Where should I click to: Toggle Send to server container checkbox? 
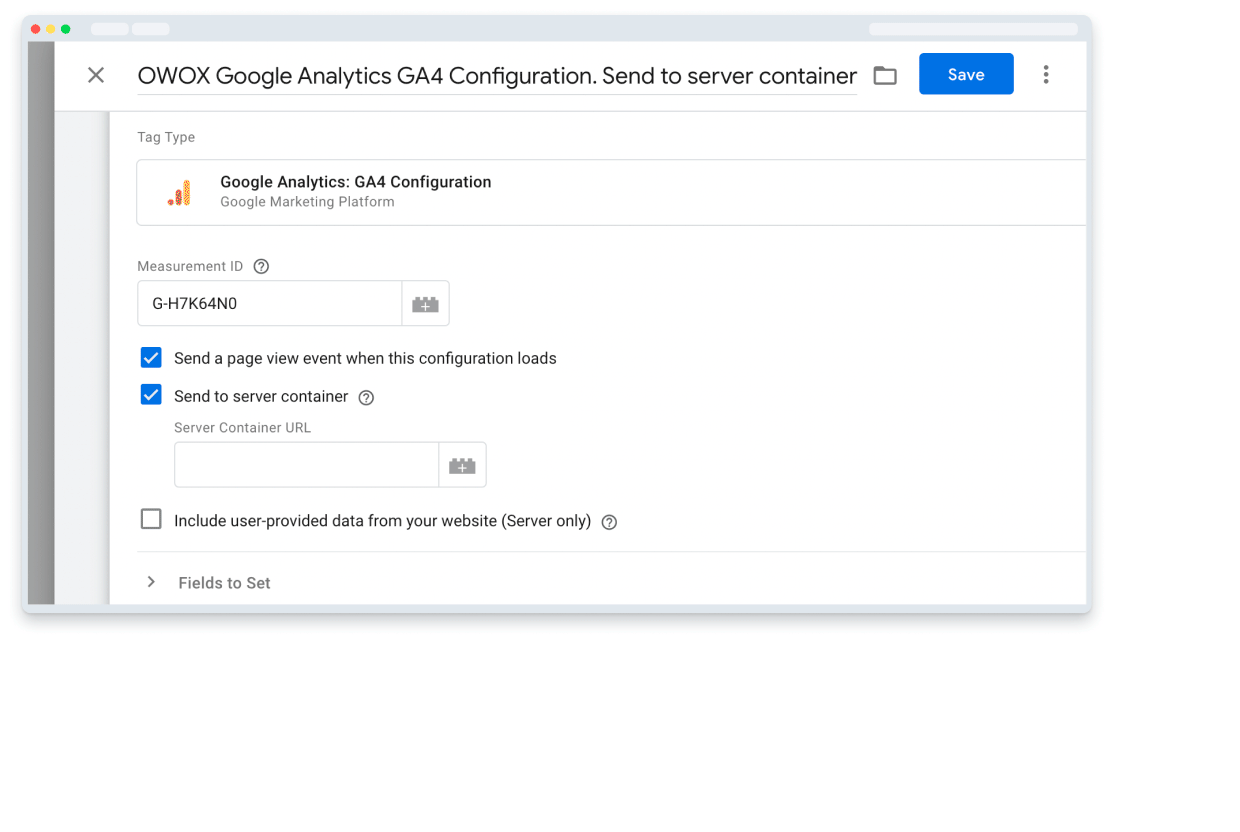[151, 395]
